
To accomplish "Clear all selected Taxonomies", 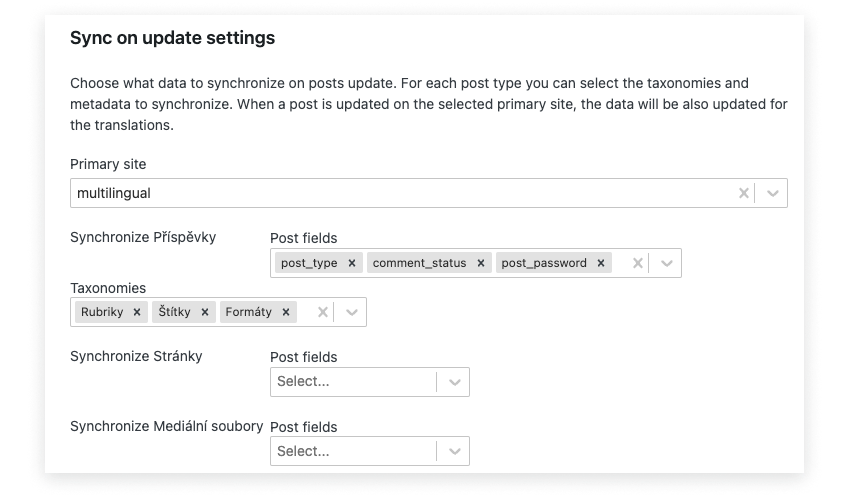I will point(323,312).
